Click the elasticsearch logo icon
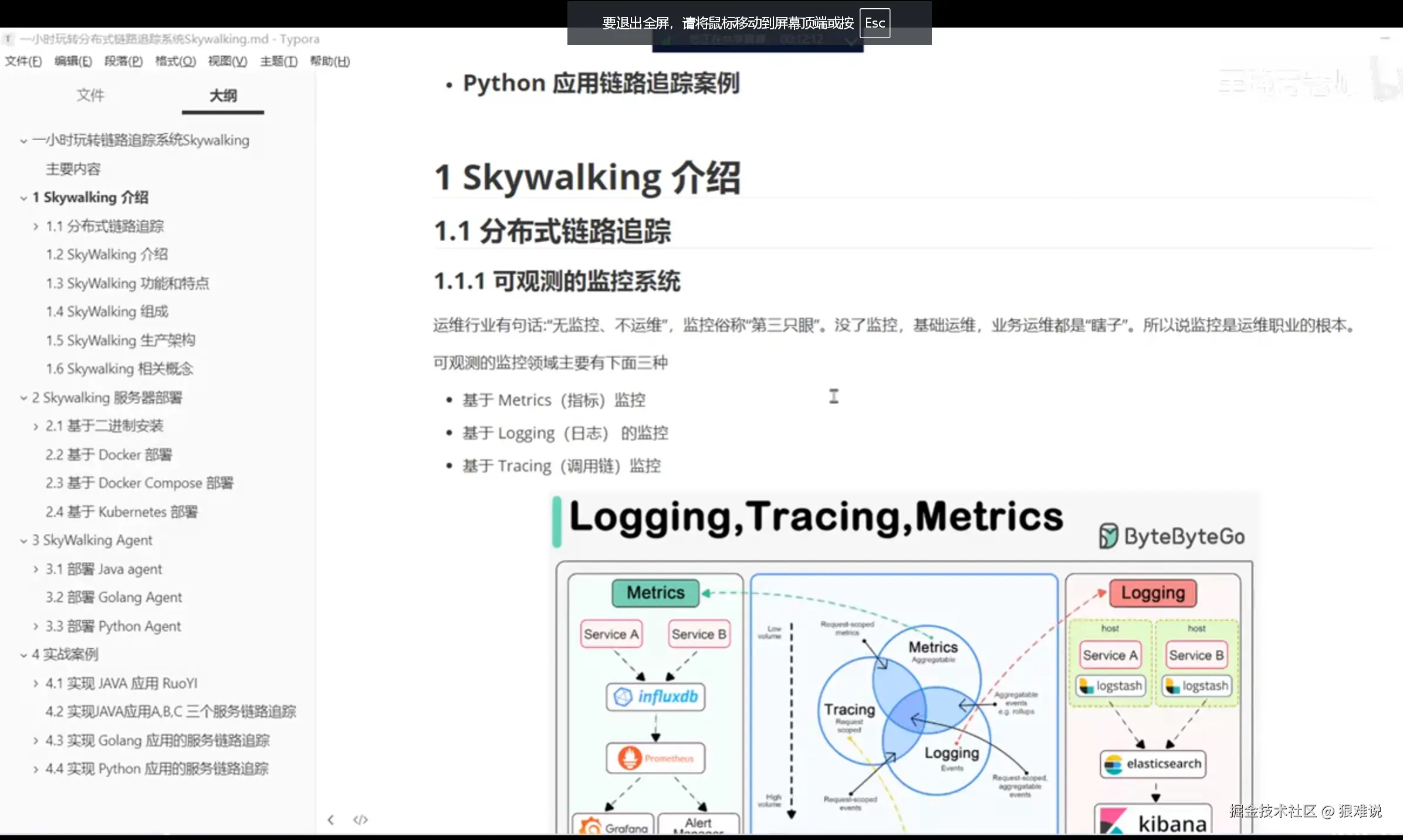The width and height of the screenshot is (1403, 840). tap(1113, 764)
